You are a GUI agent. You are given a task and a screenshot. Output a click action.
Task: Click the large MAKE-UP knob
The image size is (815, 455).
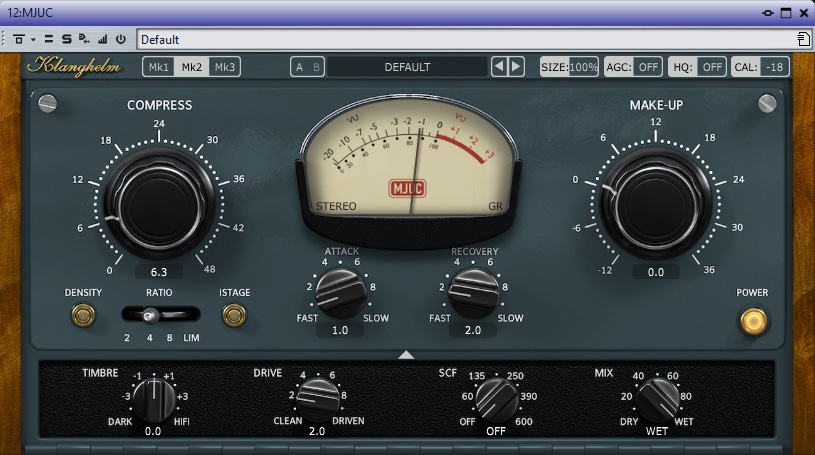[x=656, y=203]
